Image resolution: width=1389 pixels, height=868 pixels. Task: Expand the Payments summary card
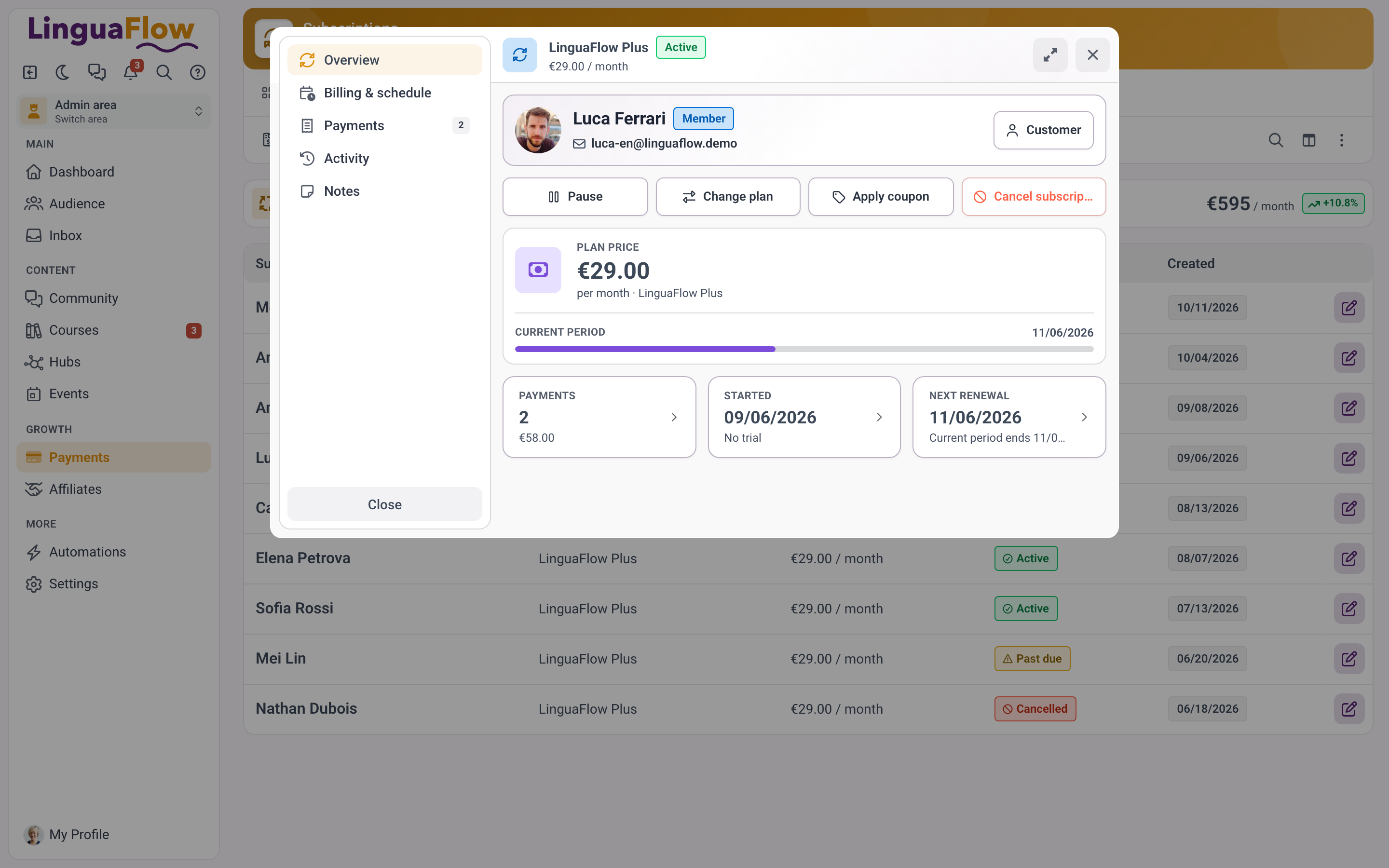[599, 417]
